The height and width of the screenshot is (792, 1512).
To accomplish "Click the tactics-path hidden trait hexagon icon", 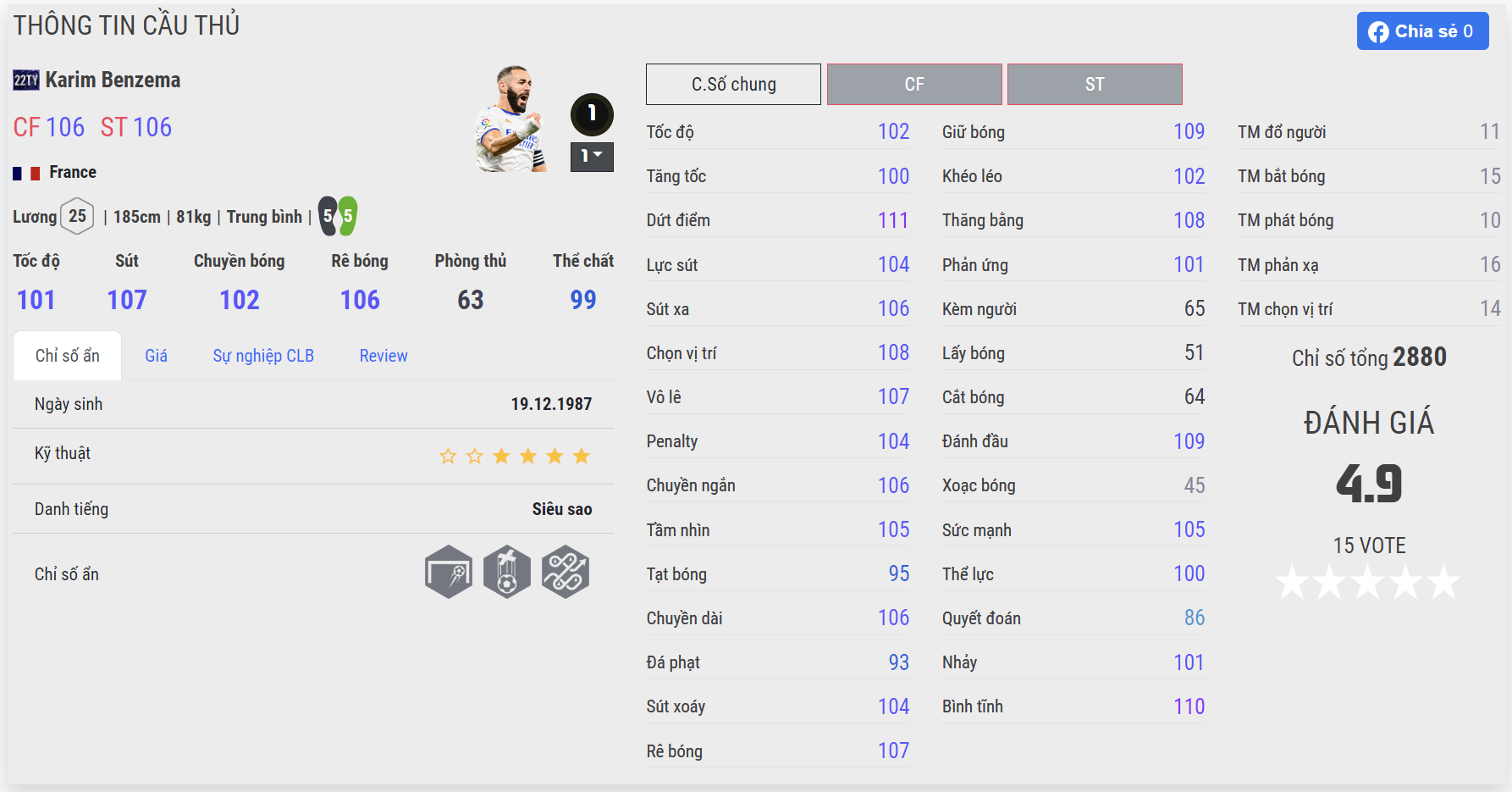I will (566, 572).
